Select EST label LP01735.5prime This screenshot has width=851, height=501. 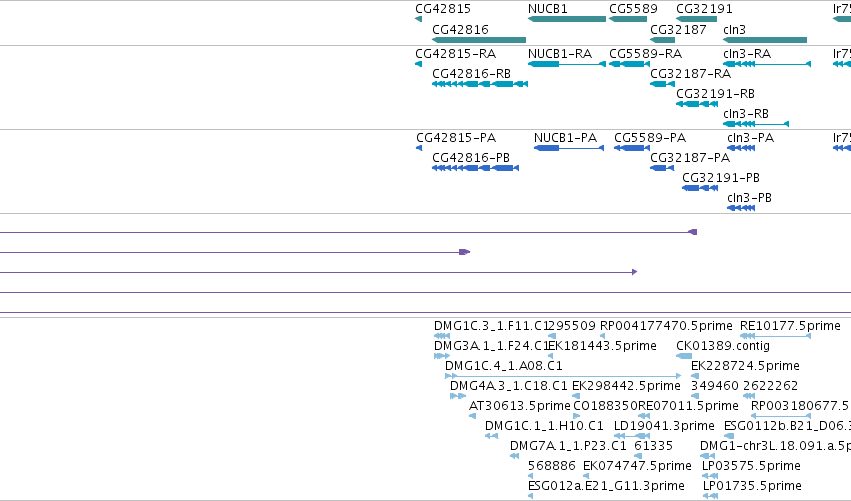pos(752,486)
